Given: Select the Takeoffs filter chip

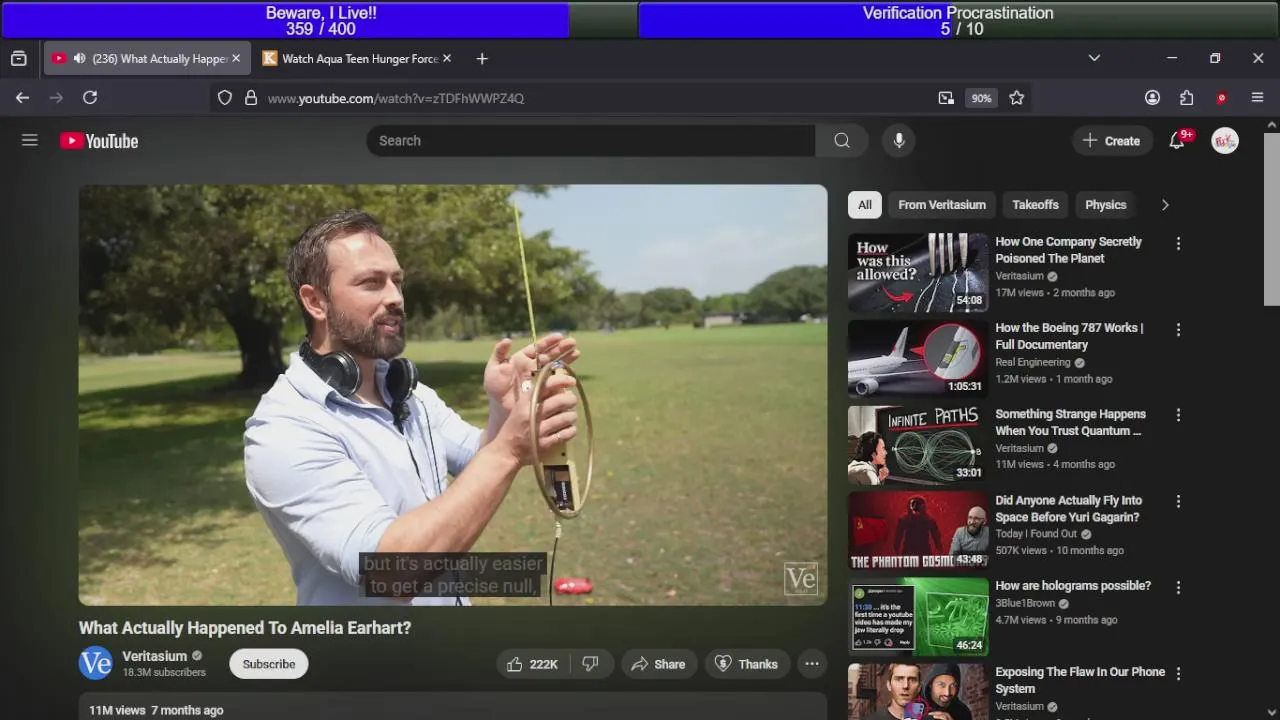Looking at the screenshot, I should tap(1035, 205).
